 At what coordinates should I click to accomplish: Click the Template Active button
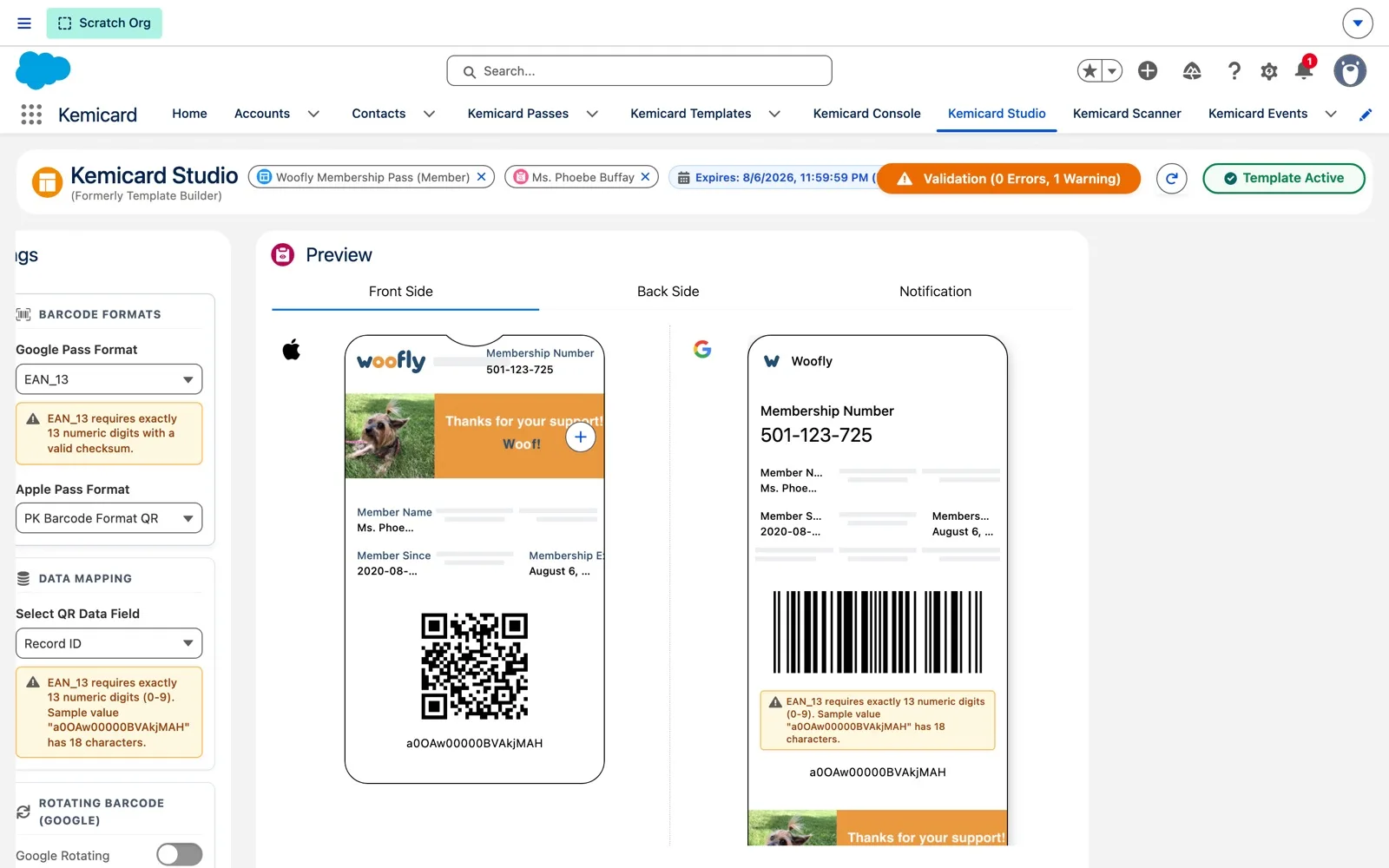1283,178
